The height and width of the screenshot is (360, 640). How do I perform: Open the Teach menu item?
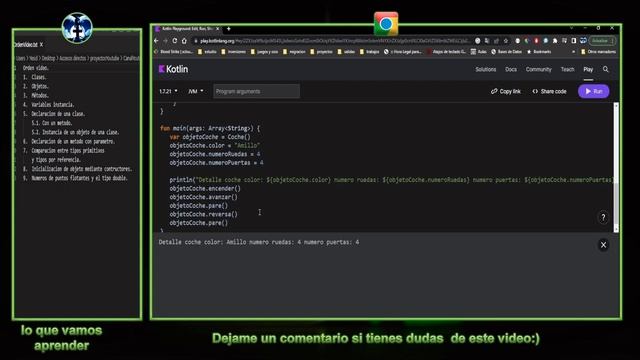(567, 69)
